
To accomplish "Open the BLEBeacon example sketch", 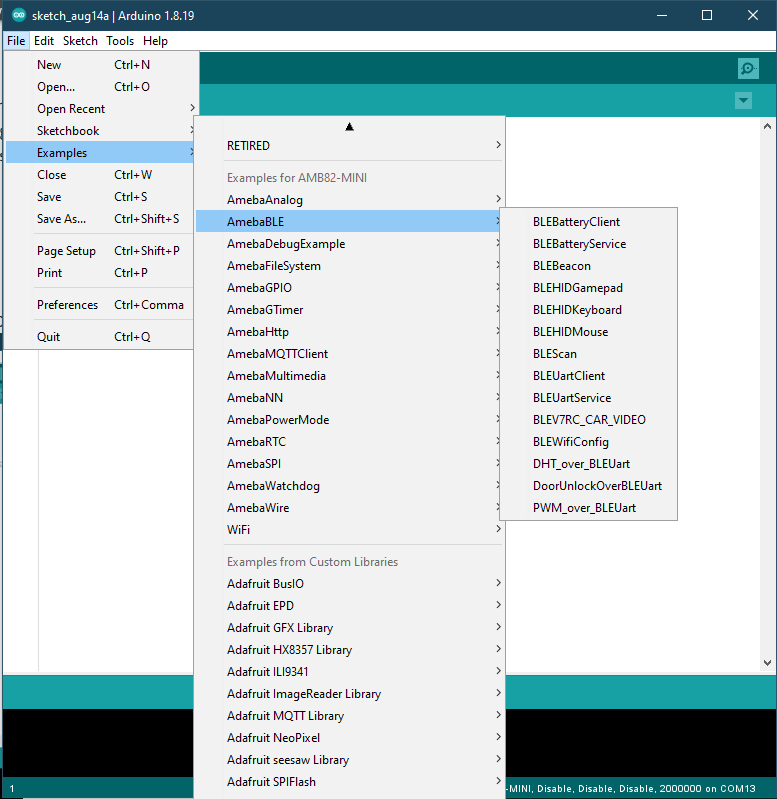I will tap(561, 266).
